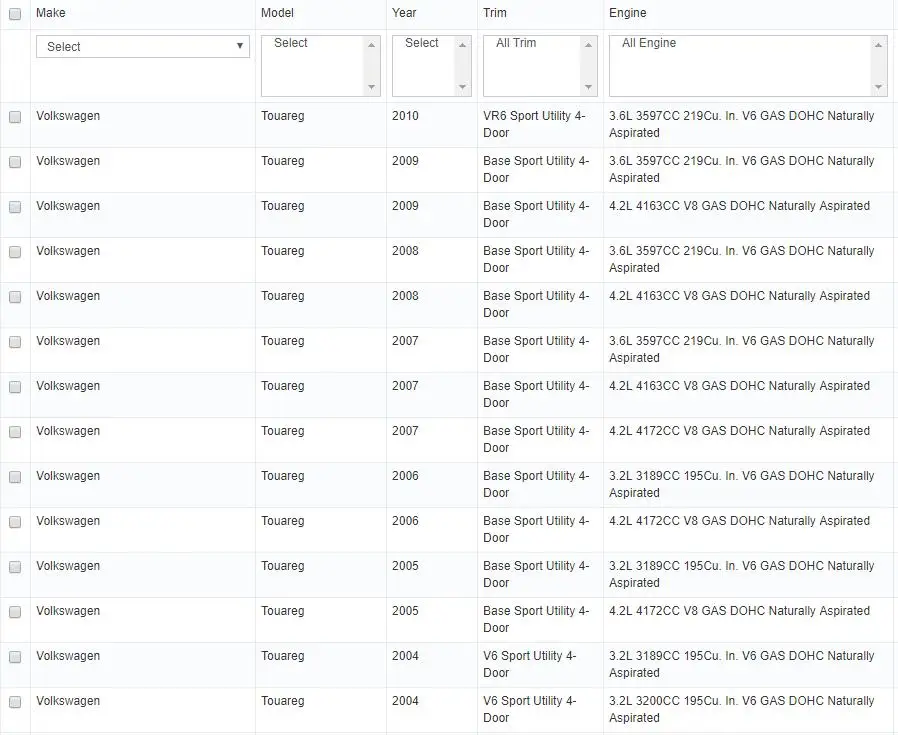Click year 2010 cell
The image size is (898, 735).
tap(405, 116)
